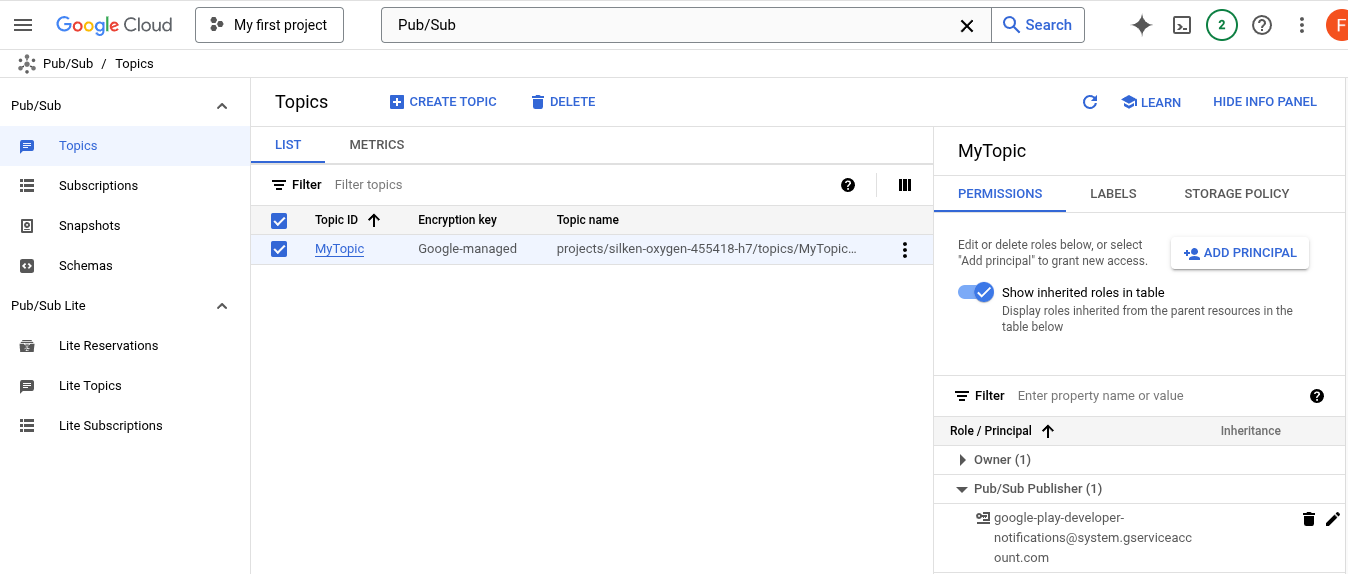1348x574 pixels.
Task: Open the STORAGE POLICY tab
Action: [x=1236, y=194]
